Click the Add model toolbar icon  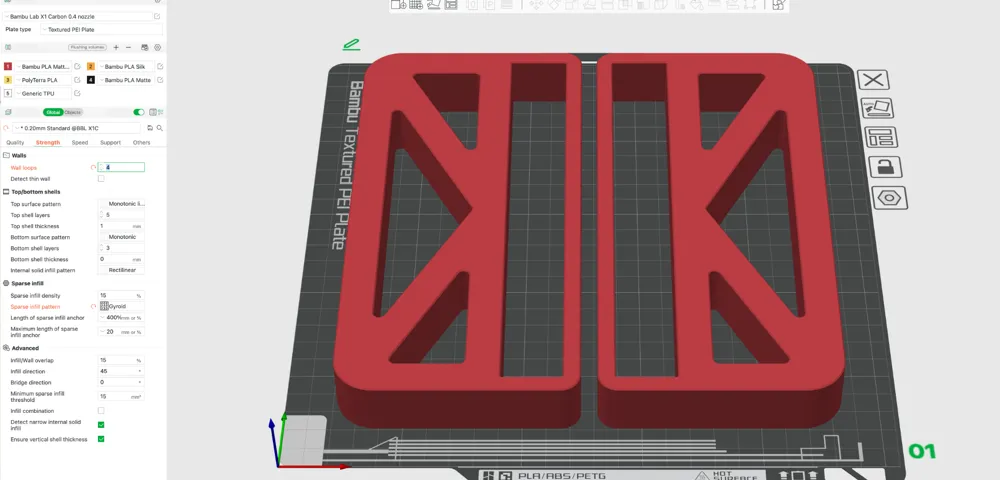click(x=398, y=4)
